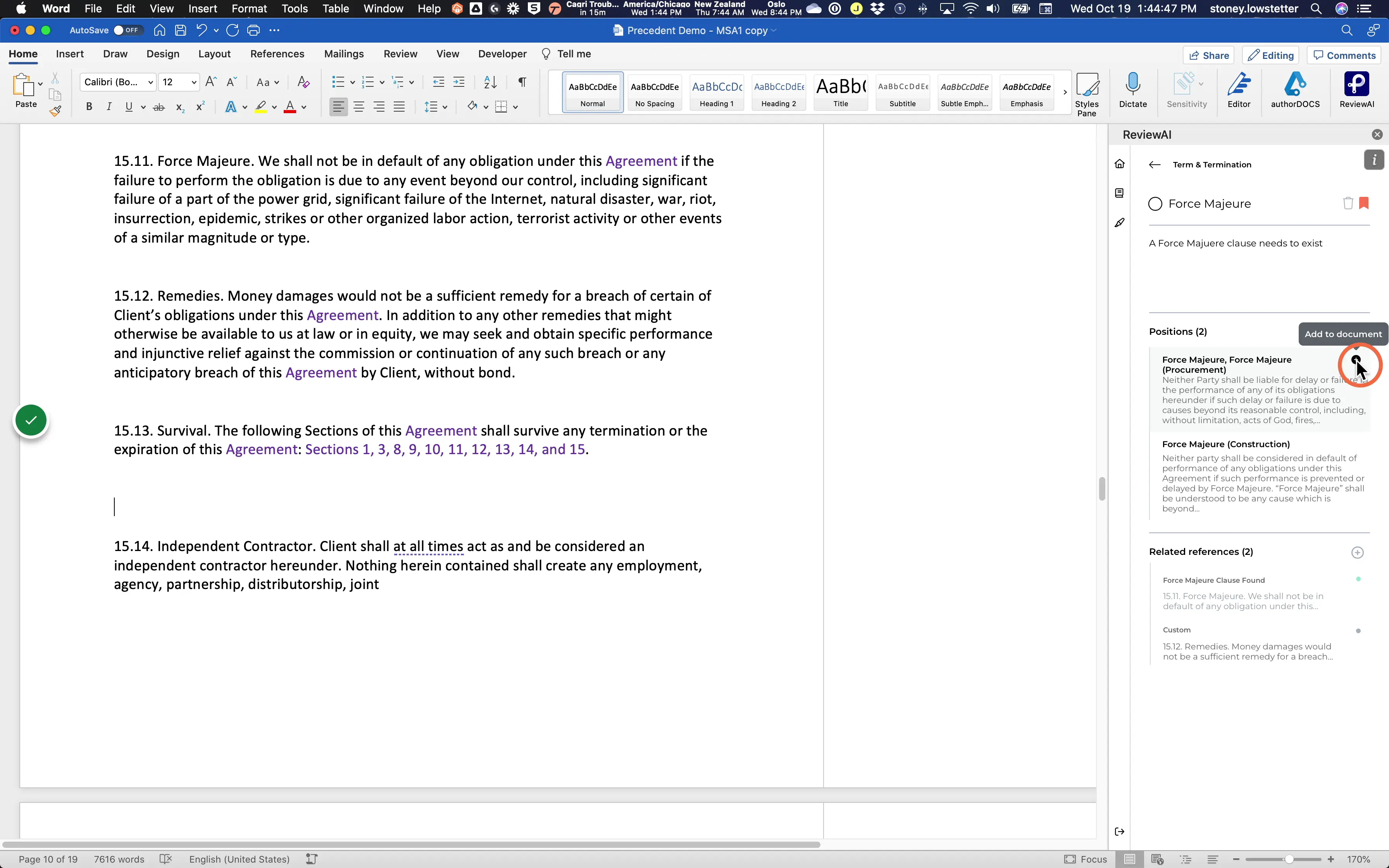This screenshot has width=1389, height=868.
Task: Open the Editor tool
Action: tap(1239, 90)
